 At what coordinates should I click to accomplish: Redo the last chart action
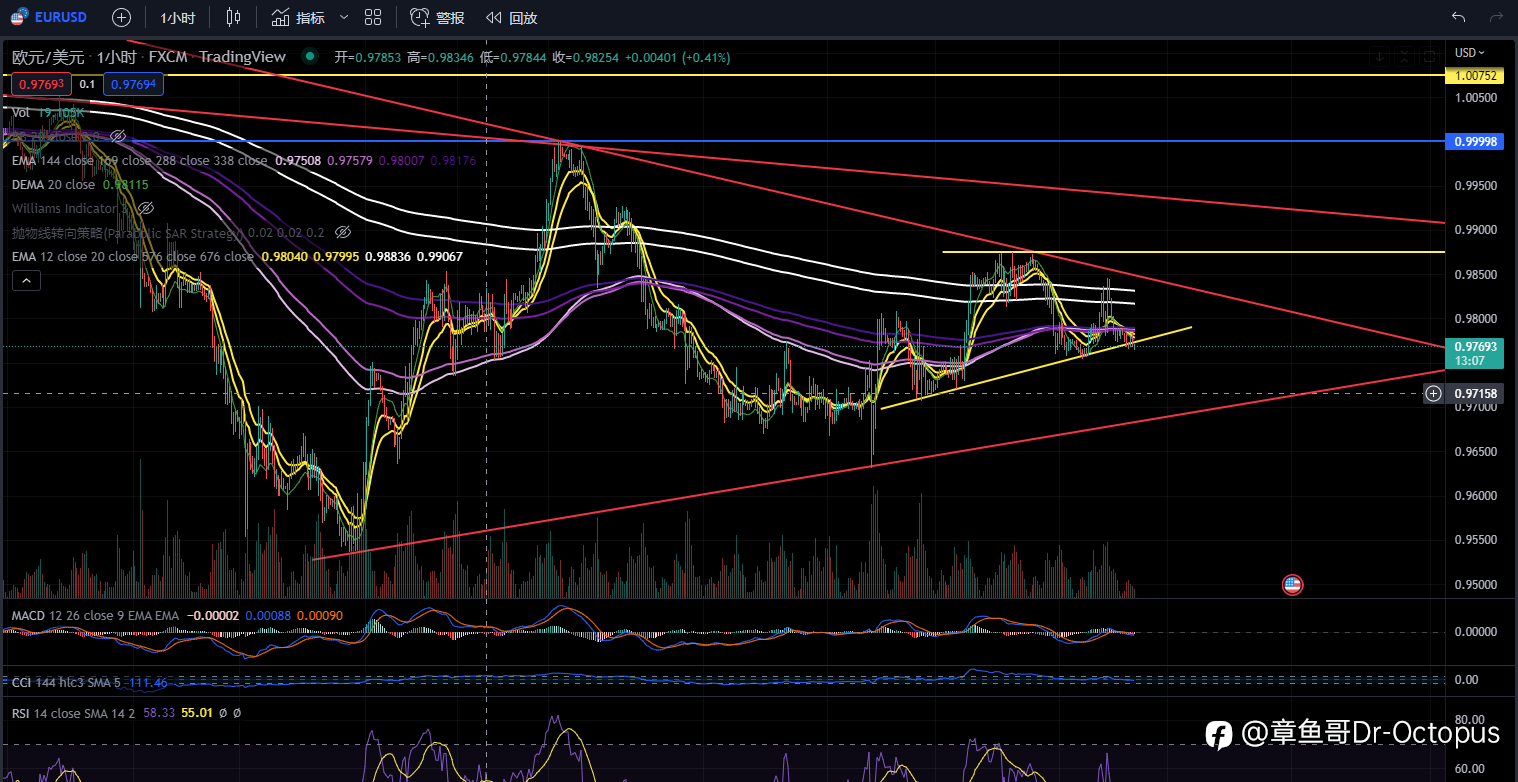1496,17
